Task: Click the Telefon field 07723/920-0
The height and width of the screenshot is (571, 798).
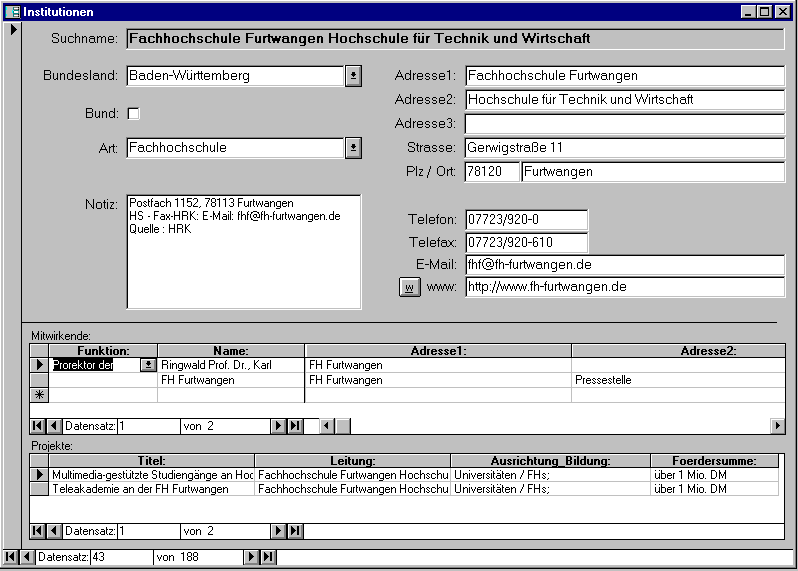Action: pyautogui.click(x=527, y=220)
